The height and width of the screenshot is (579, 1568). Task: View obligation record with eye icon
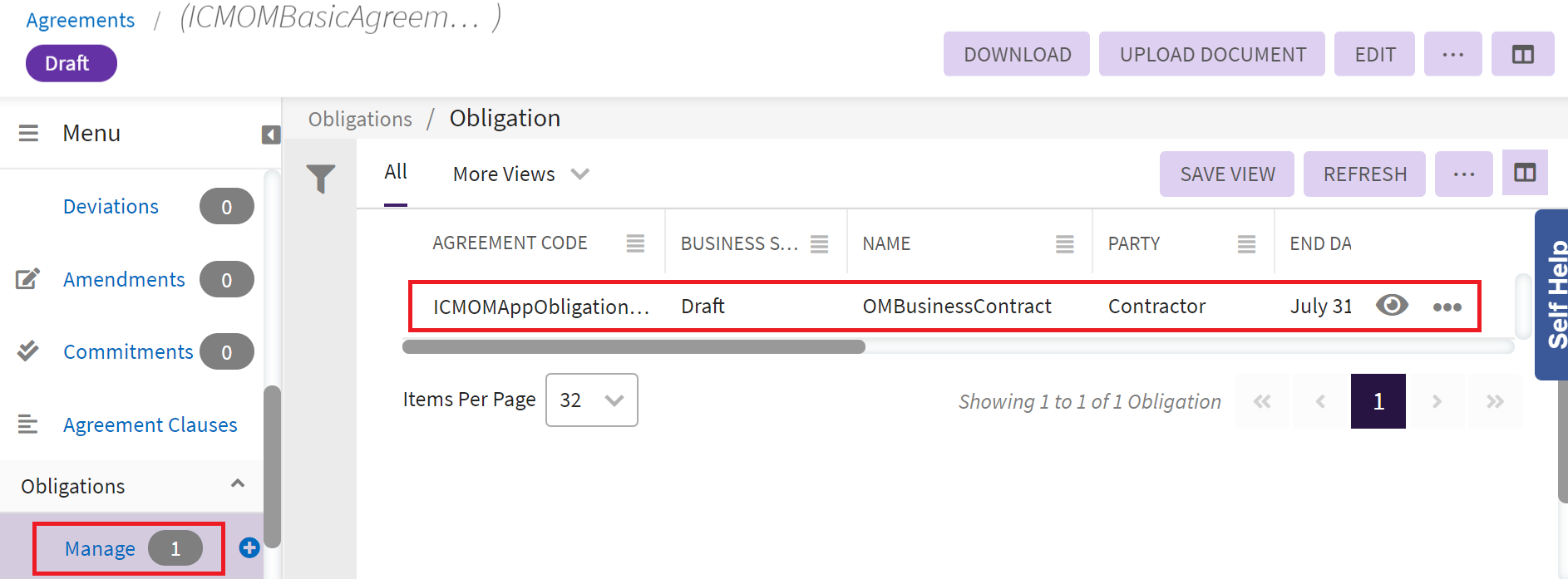point(1392,305)
